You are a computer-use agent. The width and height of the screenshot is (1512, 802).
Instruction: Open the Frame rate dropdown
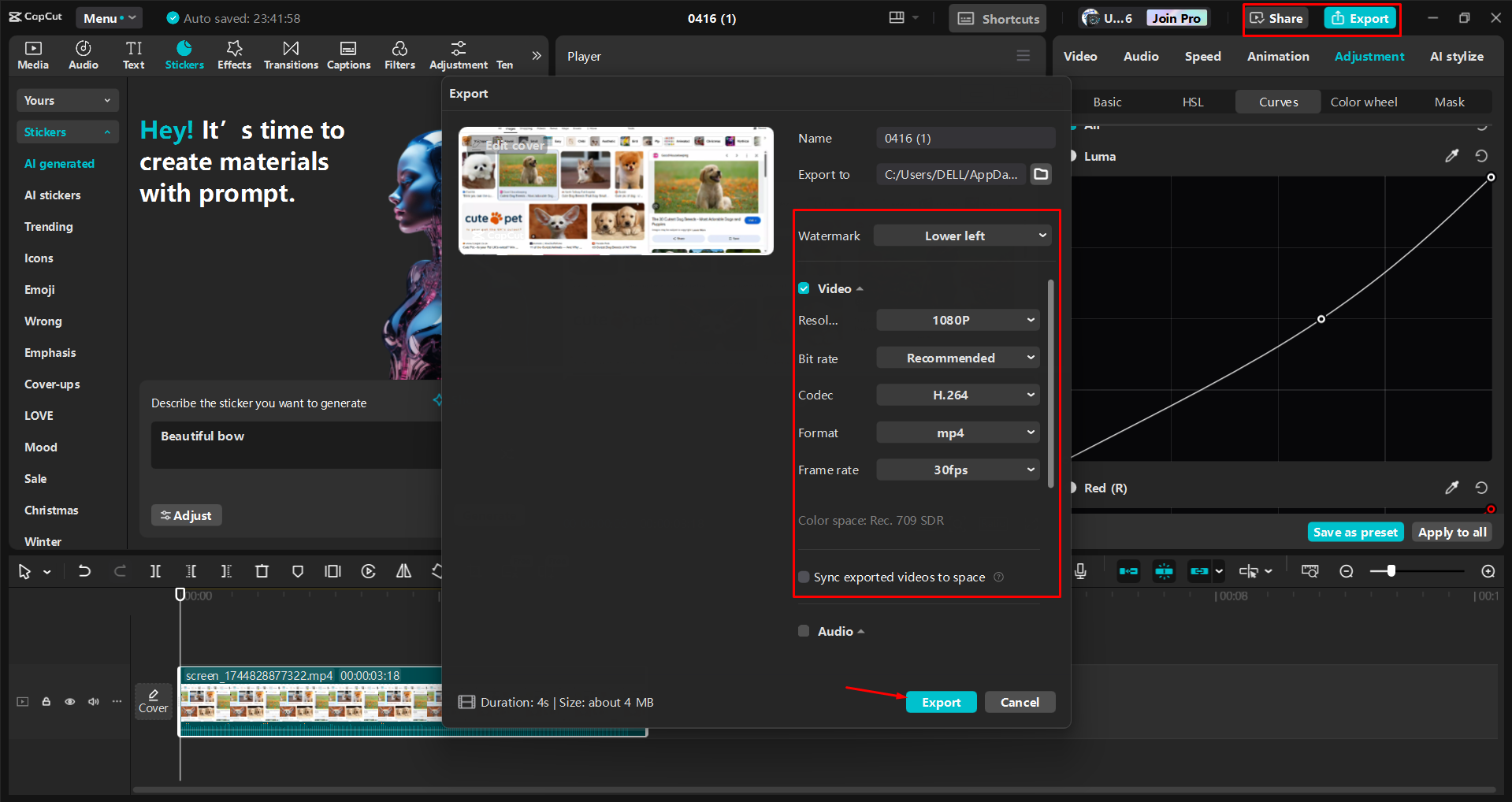point(957,469)
